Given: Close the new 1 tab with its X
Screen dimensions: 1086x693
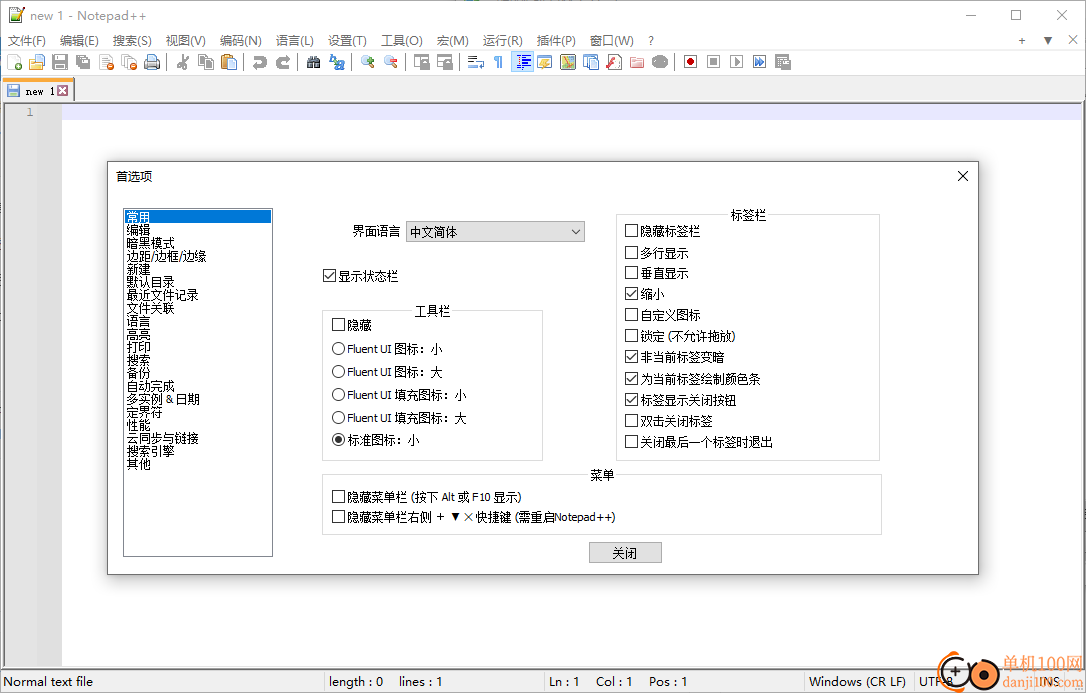Looking at the screenshot, I should [x=62, y=91].
